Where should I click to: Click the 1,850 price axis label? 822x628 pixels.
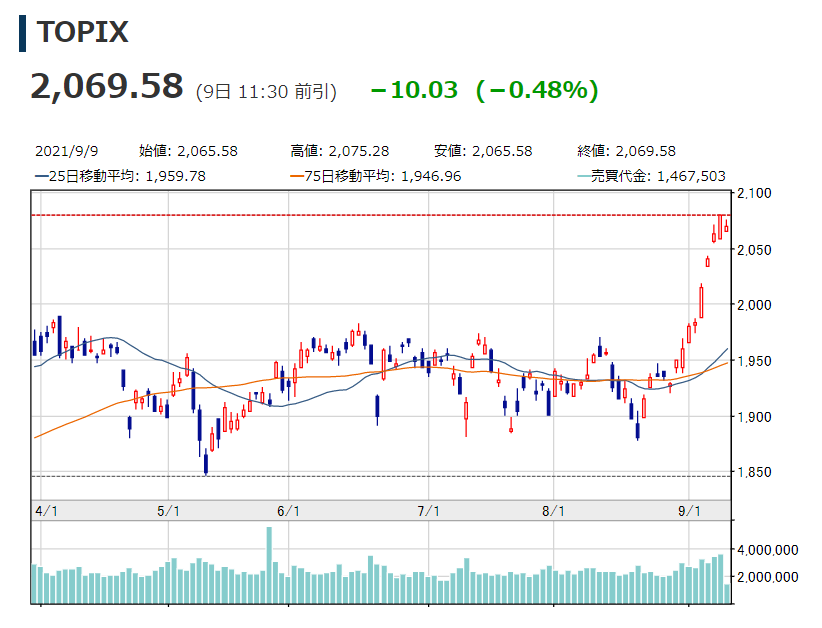(x=754, y=472)
